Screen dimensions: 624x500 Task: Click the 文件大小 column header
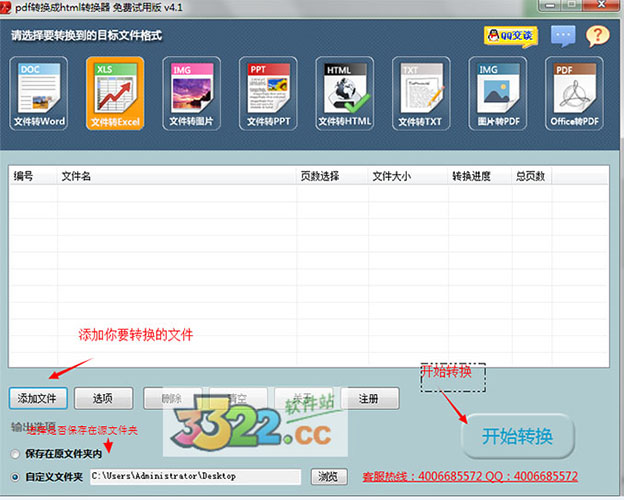408,176
